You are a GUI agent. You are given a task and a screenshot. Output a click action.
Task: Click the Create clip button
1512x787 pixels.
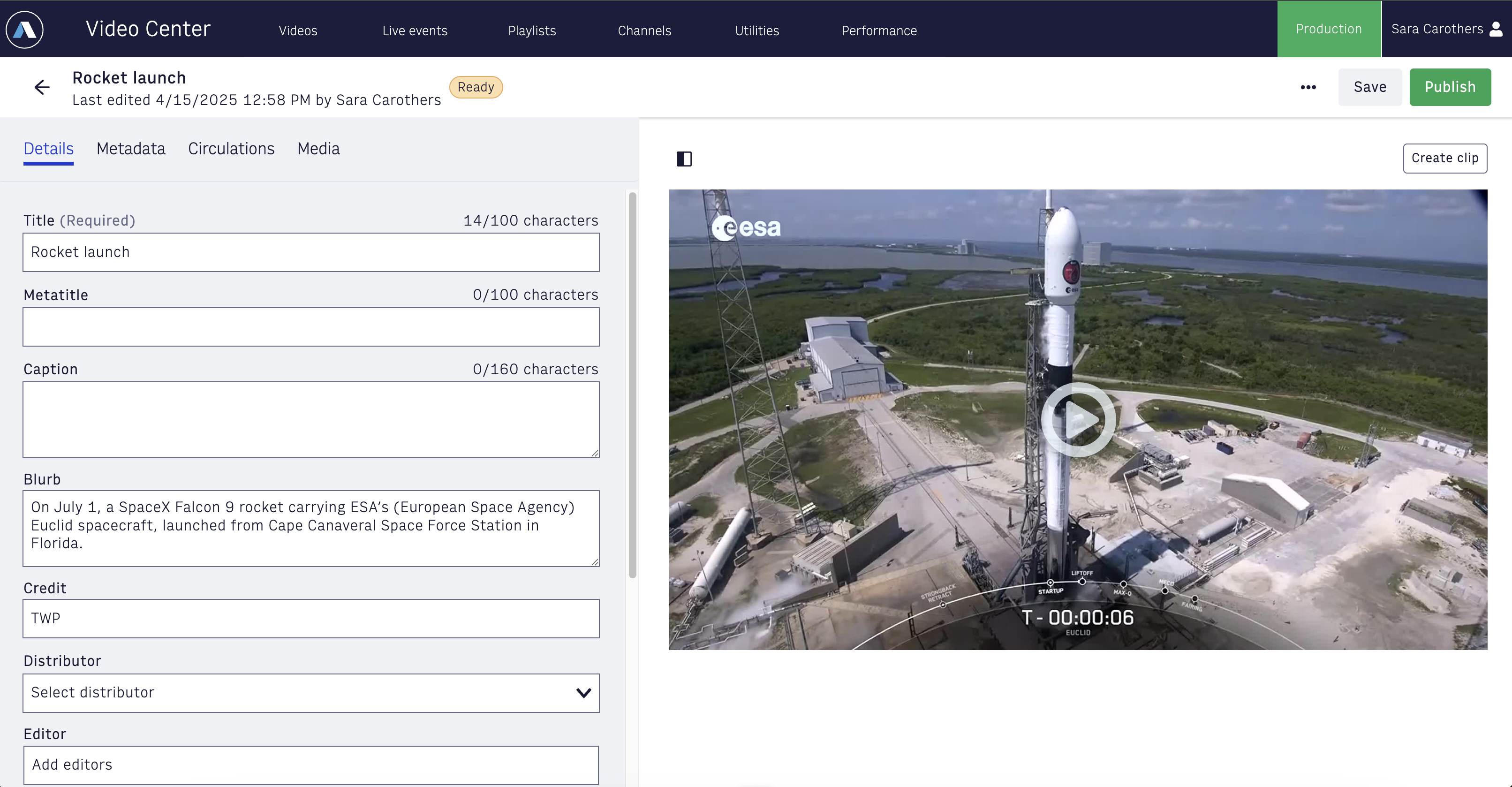(x=1445, y=159)
